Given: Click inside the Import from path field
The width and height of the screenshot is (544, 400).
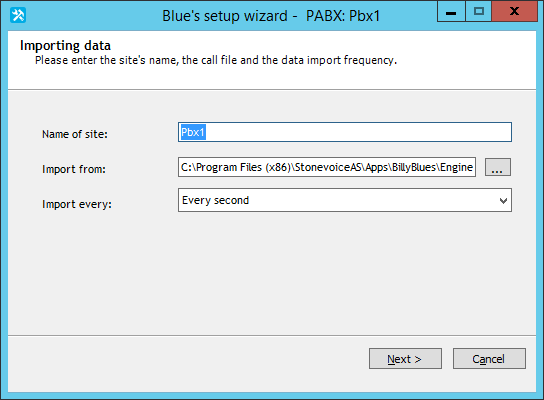Looking at the screenshot, I should (x=327, y=167).
